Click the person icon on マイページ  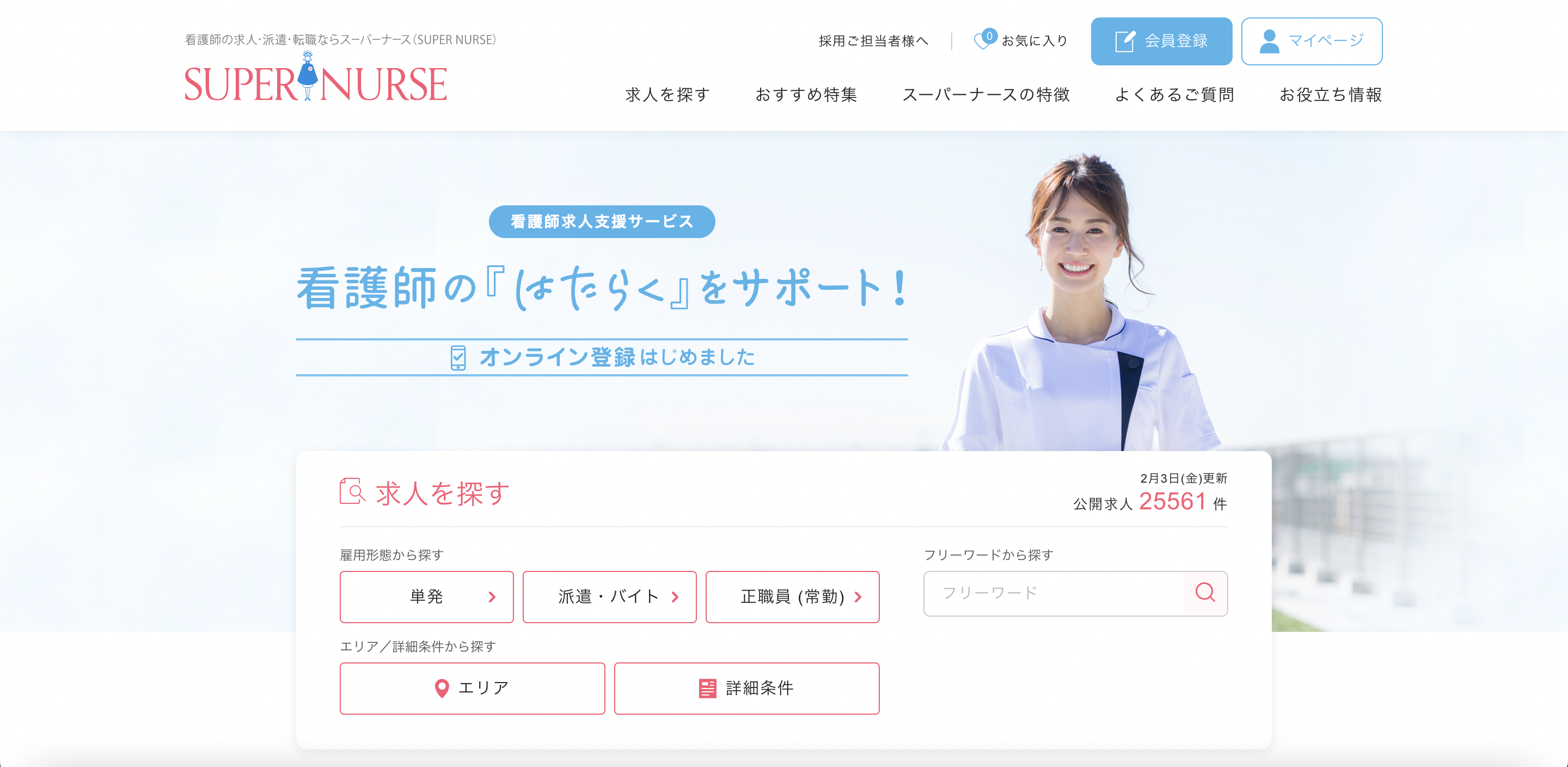tap(1269, 41)
